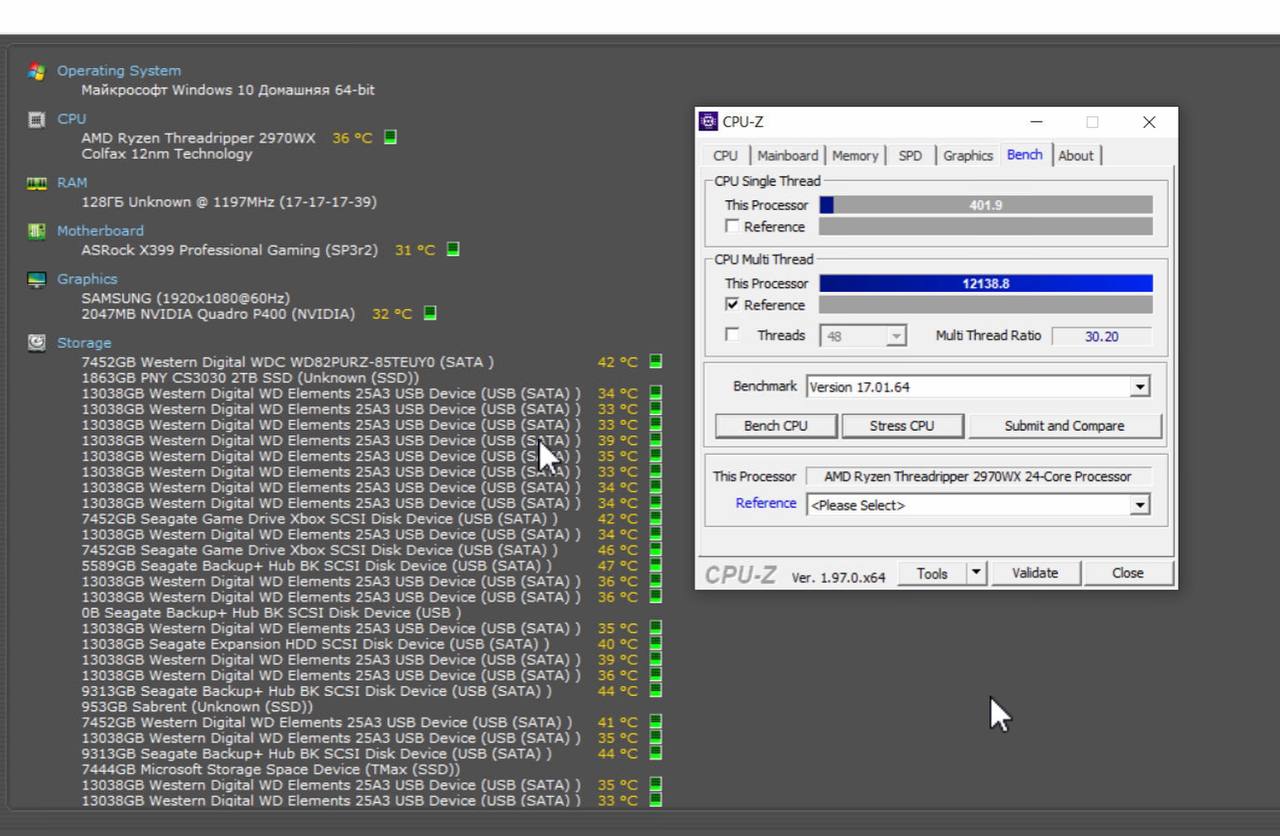The image size is (1280, 836).
Task: Click the Graphics monitor icon
Action: 37,279
